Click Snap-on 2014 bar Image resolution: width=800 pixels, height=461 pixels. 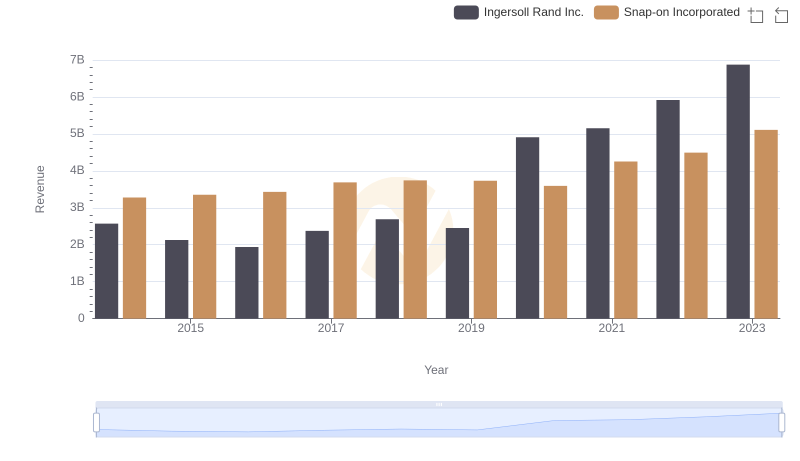[135, 258]
